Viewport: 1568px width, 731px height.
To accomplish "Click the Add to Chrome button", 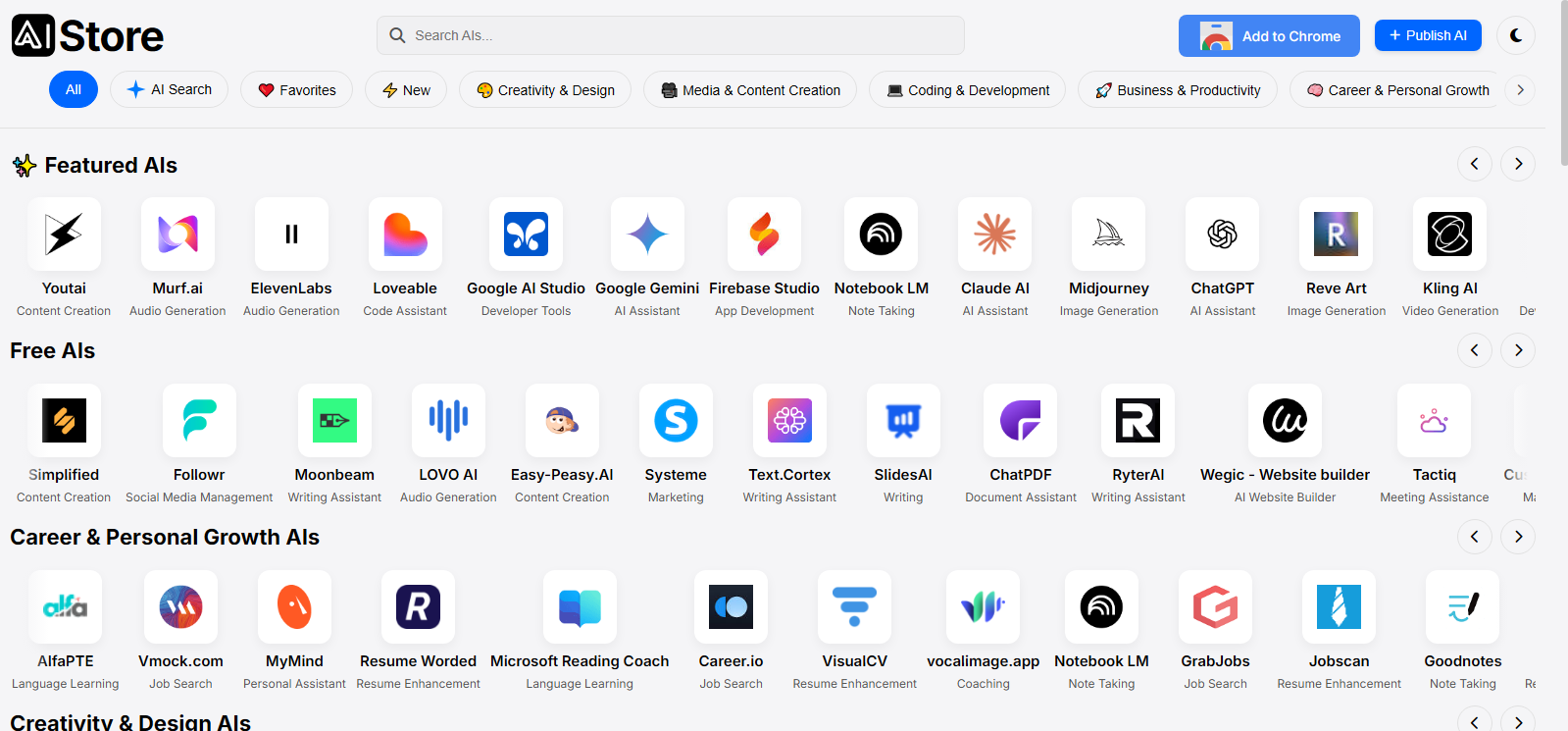I will [1269, 35].
